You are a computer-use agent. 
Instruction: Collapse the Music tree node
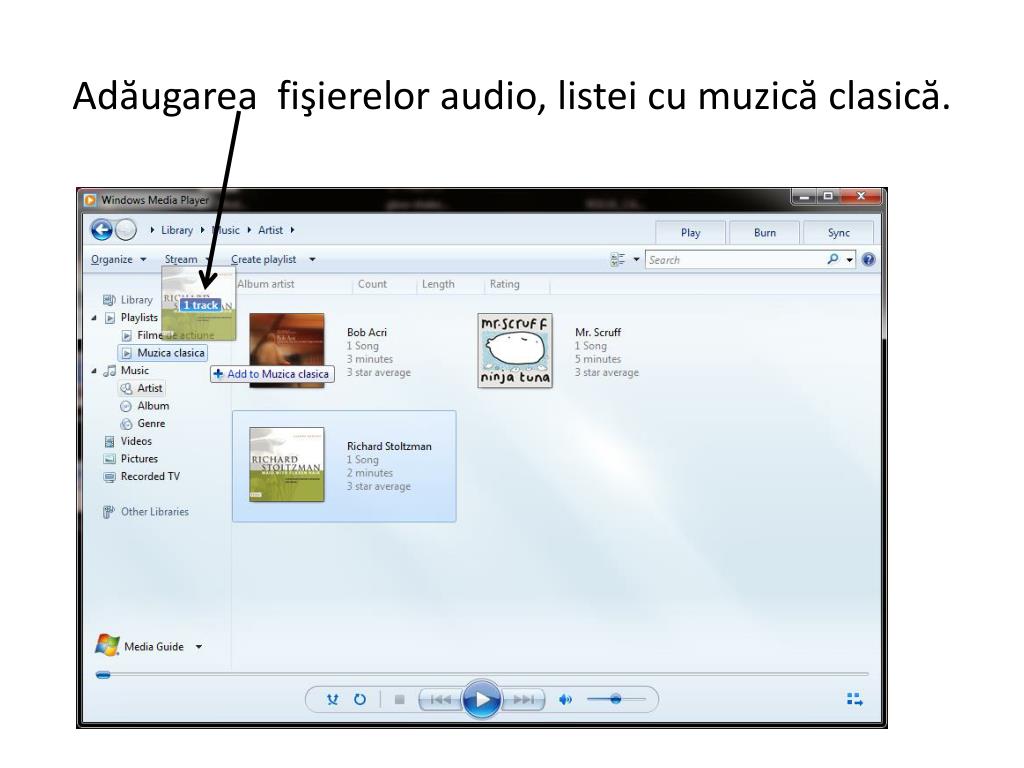point(93,371)
